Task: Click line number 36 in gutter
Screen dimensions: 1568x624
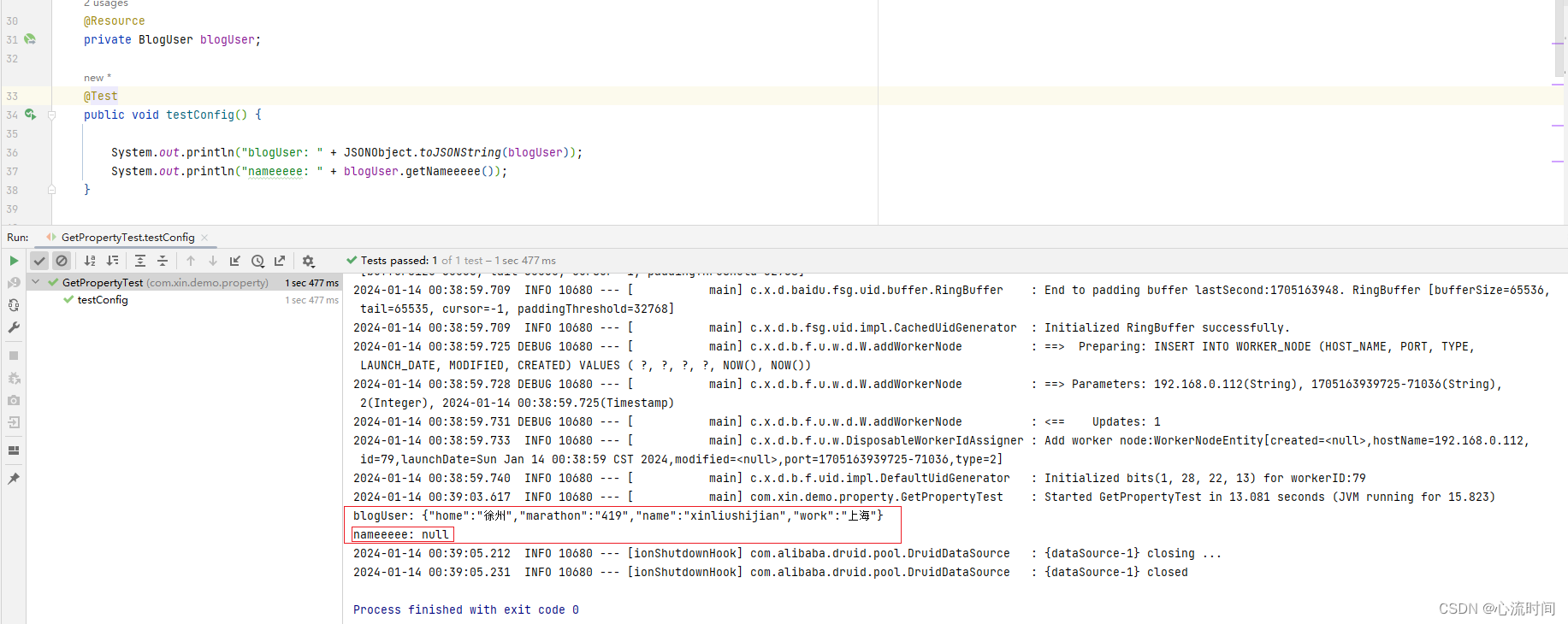Action: click(12, 153)
